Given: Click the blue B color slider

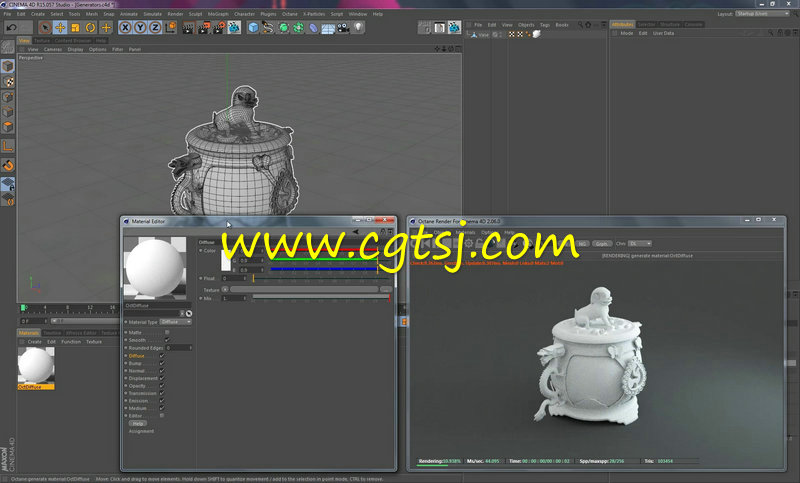Looking at the screenshot, I should coord(324,269).
